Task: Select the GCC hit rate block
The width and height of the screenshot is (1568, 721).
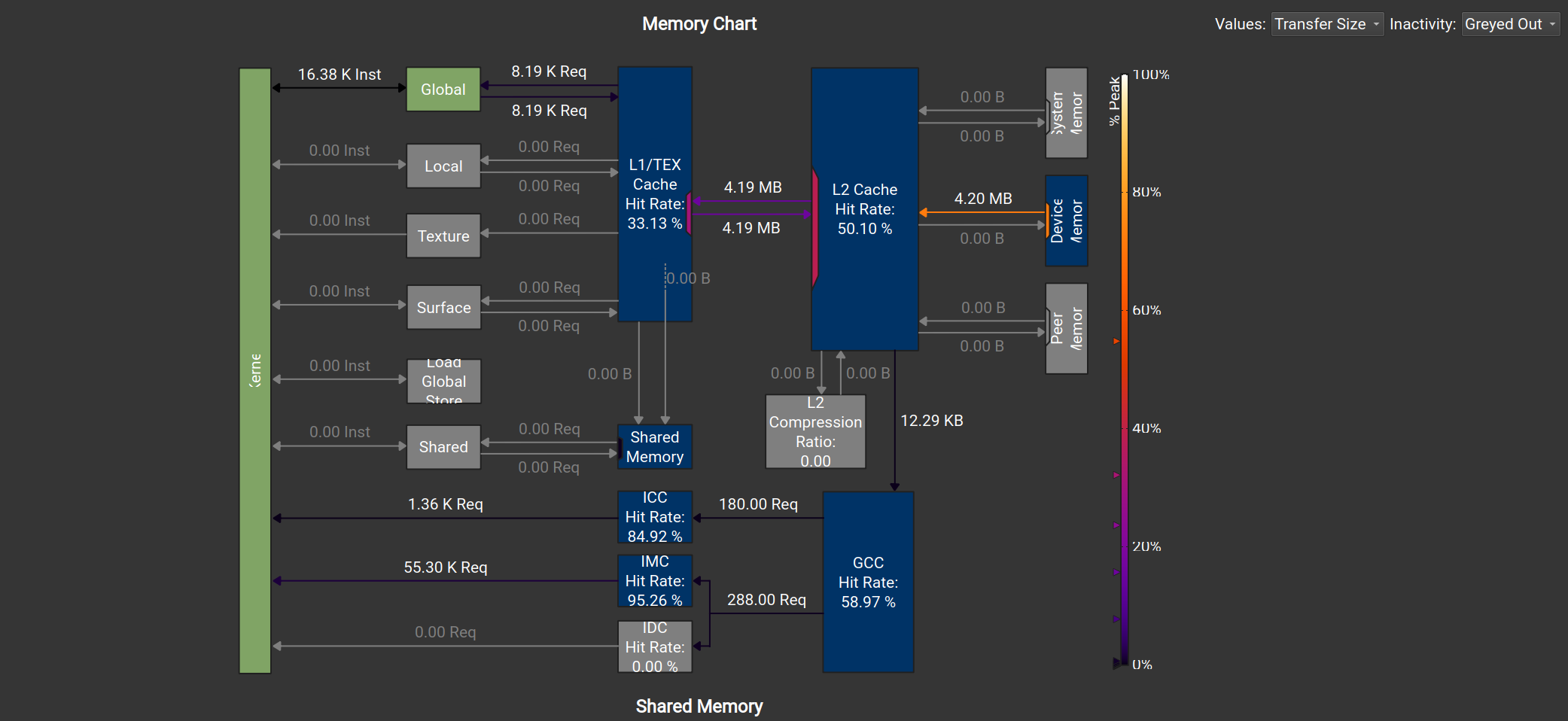Action: click(868, 582)
